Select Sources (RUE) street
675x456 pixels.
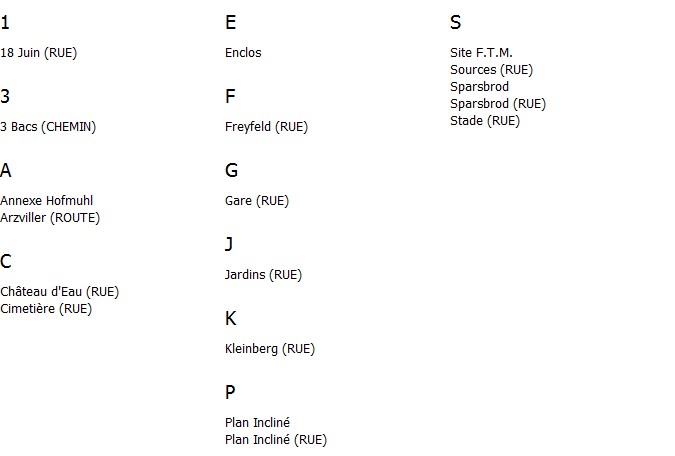492,70
